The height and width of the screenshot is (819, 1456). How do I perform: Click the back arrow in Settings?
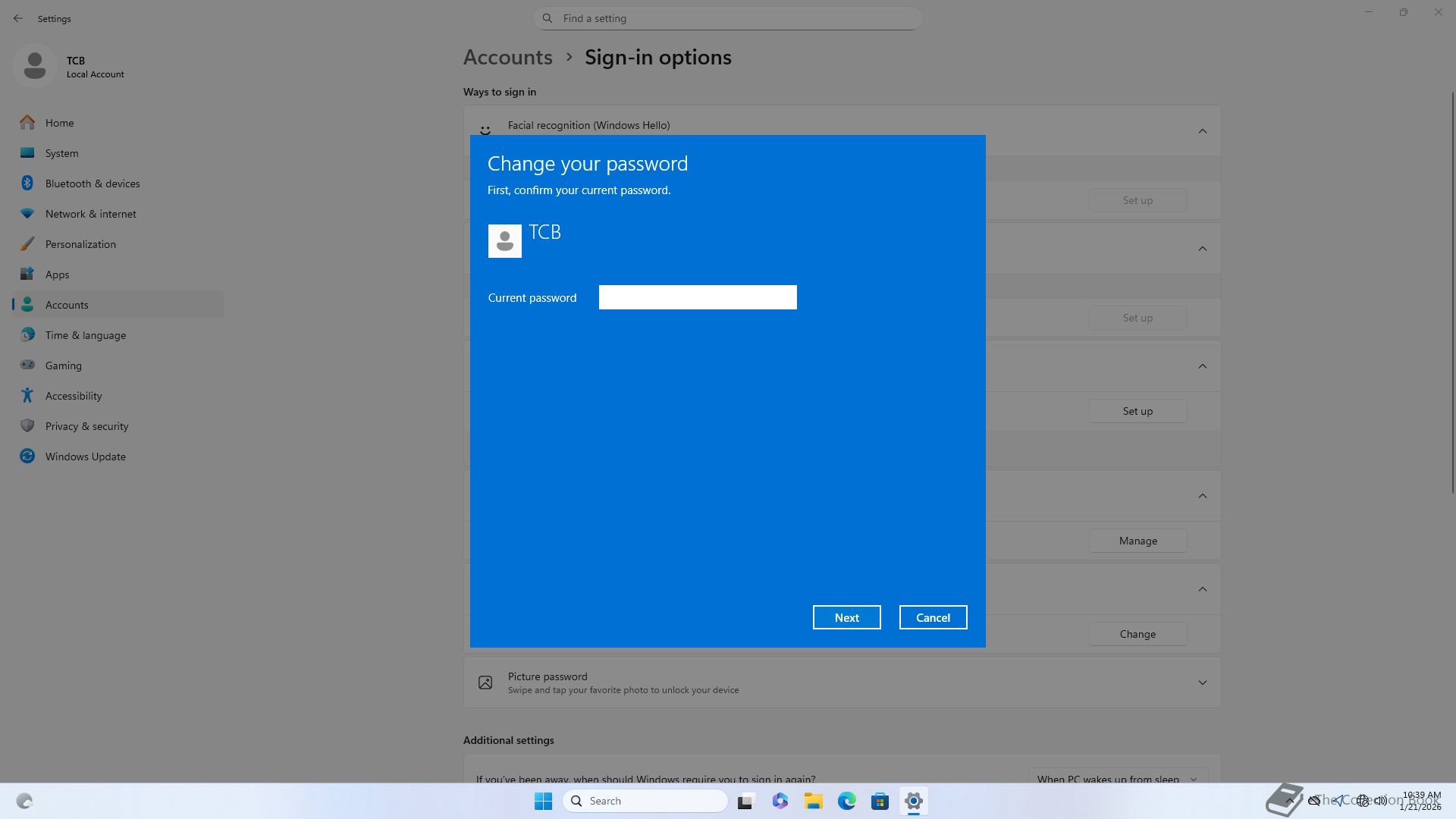(x=18, y=18)
